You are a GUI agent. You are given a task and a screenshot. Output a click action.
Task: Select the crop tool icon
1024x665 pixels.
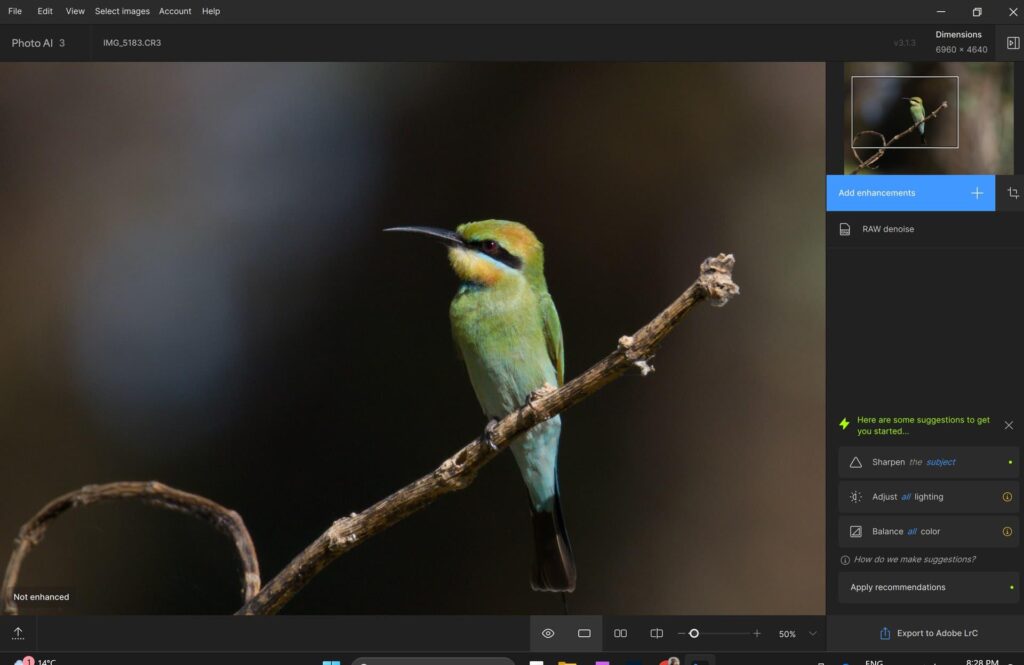click(1013, 193)
